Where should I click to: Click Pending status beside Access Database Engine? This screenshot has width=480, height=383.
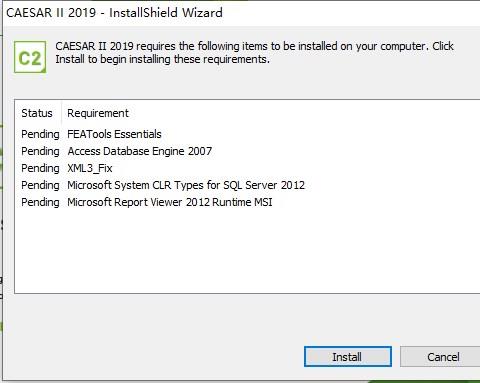click(x=40, y=151)
